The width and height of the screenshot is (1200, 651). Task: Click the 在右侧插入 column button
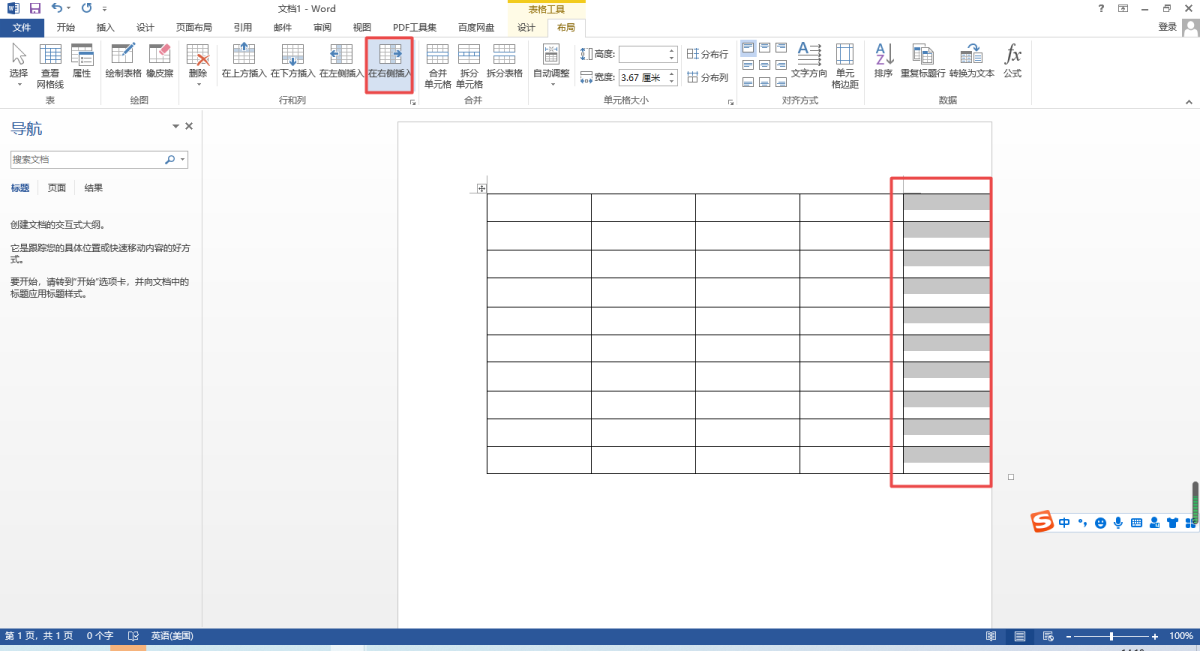[x=389, y=61]
